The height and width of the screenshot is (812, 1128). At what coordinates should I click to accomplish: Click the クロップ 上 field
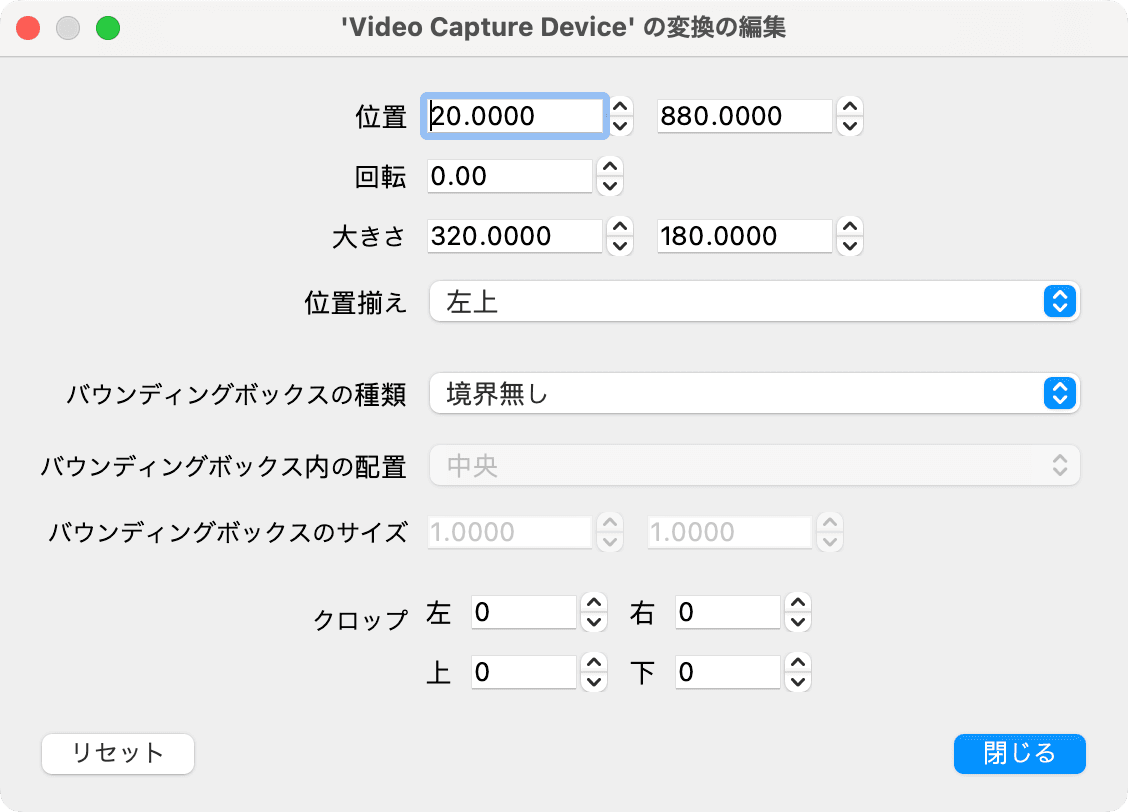524,672
